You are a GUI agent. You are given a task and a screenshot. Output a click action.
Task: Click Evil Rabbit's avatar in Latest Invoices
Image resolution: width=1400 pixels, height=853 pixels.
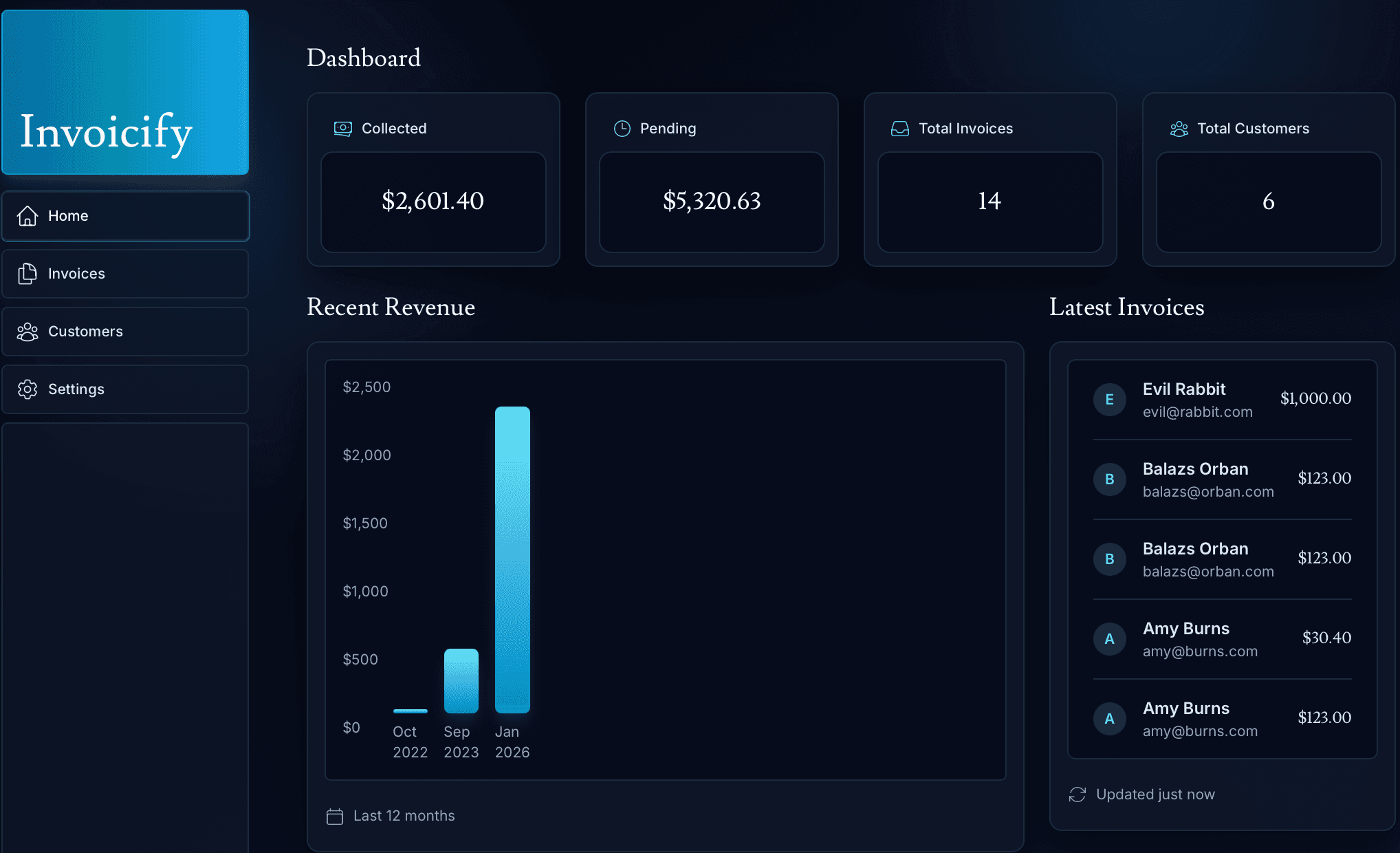1109,399
